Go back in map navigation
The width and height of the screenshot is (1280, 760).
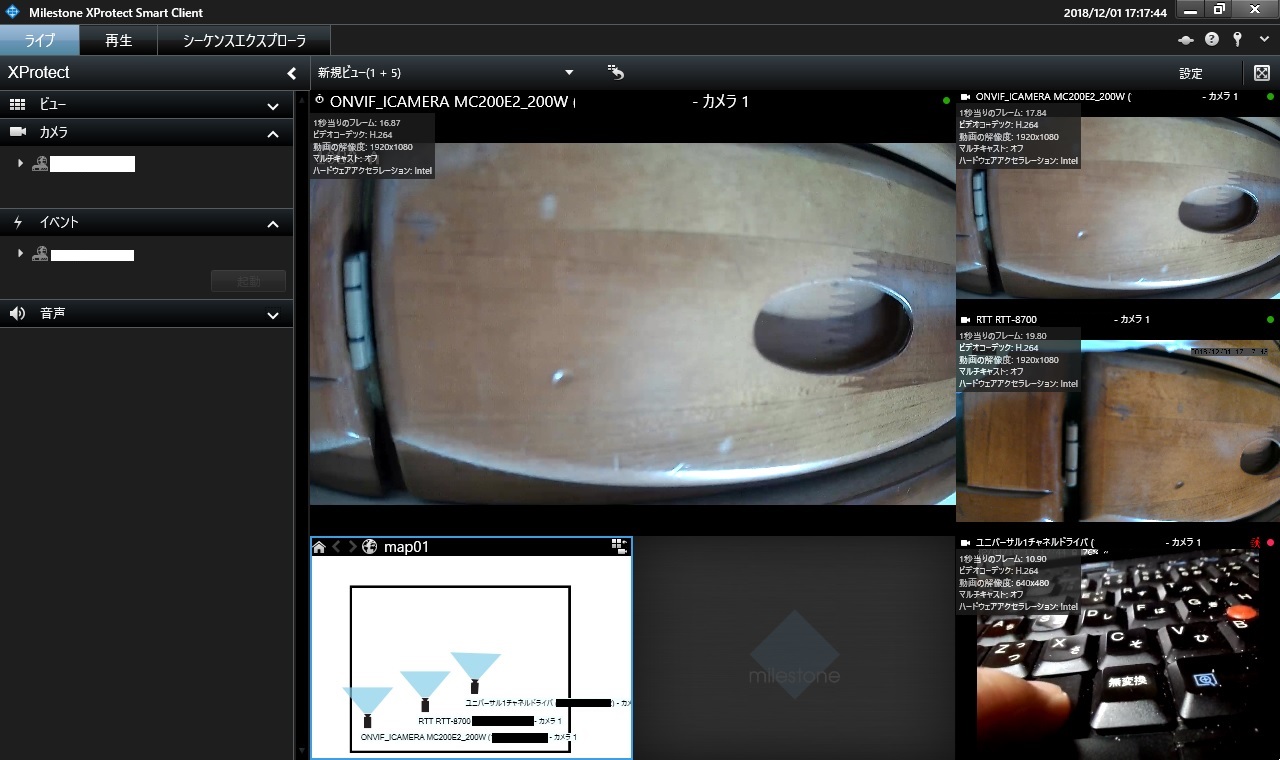click(337, 547)
